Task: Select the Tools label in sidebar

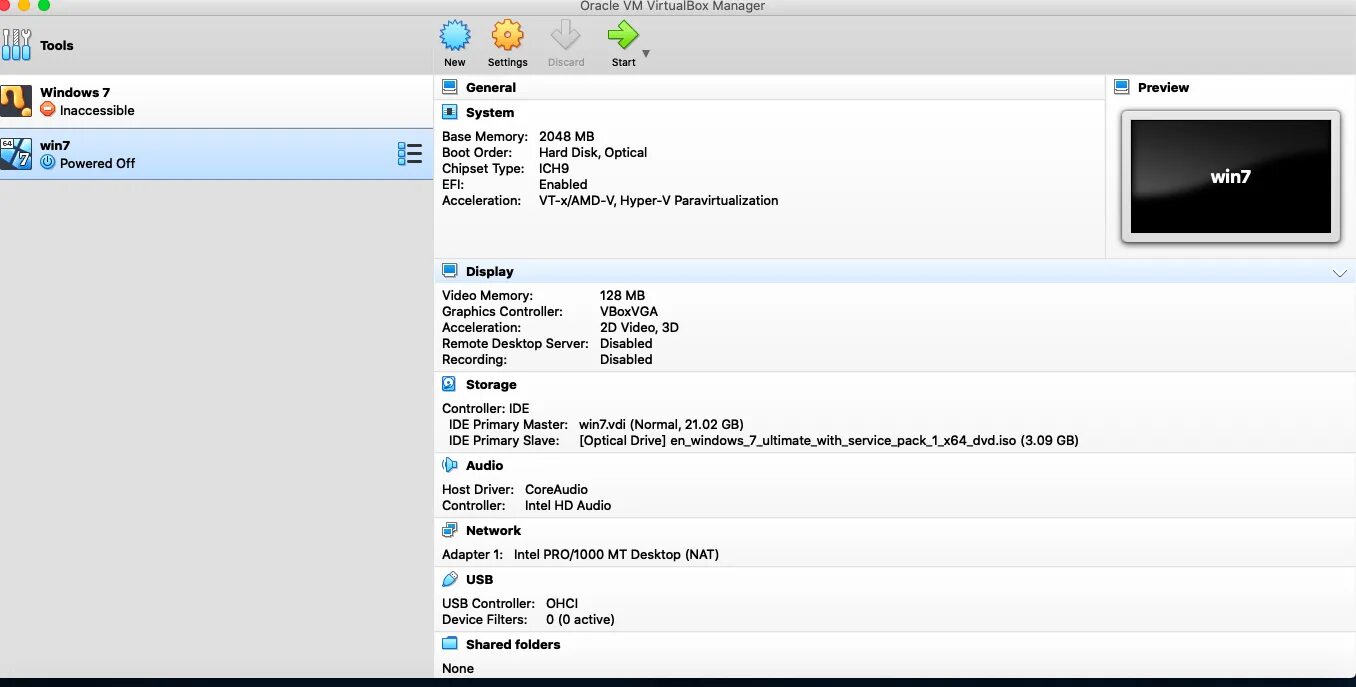Action: pos(57,45)
